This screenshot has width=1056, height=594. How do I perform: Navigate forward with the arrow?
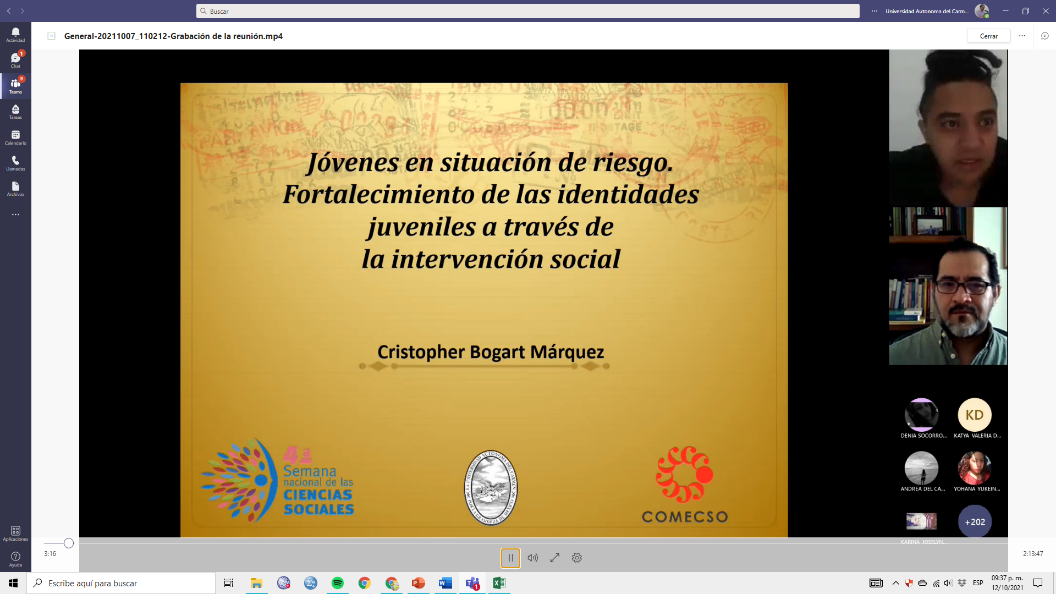(x=22, y=11)
